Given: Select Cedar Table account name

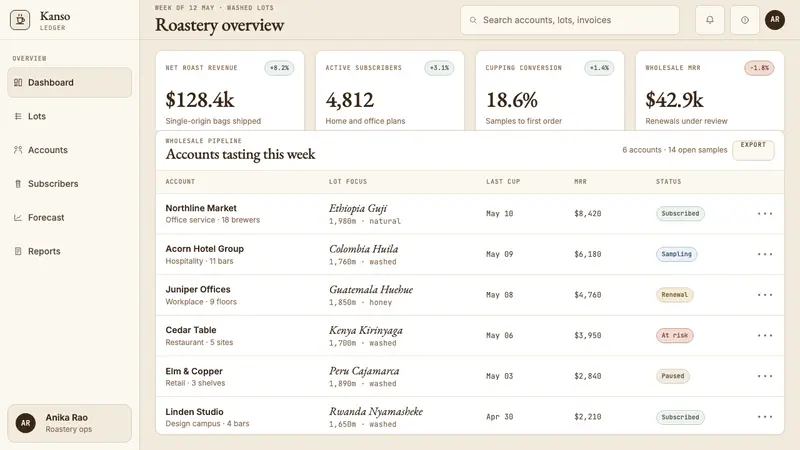Looking at the screenshot, I should (x=191, y=330).
